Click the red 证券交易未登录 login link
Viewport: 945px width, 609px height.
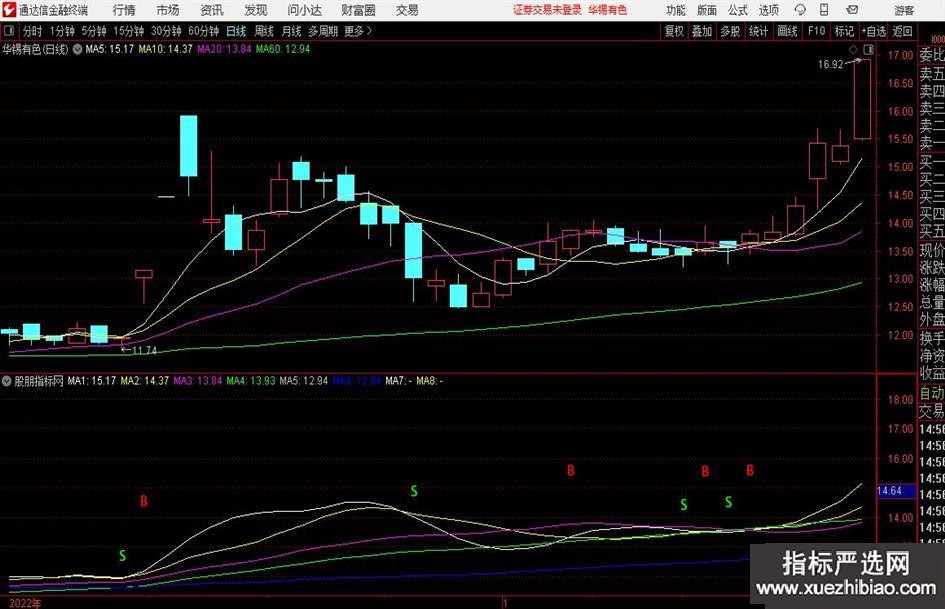click(547, 10)
